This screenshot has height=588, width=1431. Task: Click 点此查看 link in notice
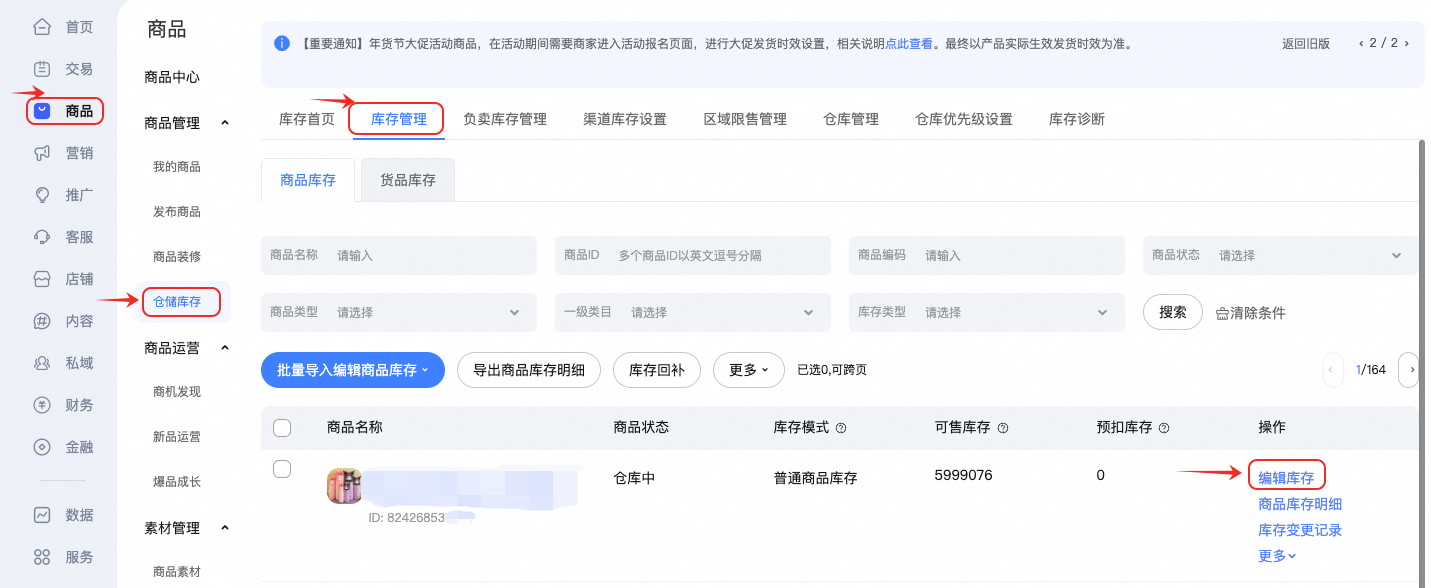pos(909,44)
